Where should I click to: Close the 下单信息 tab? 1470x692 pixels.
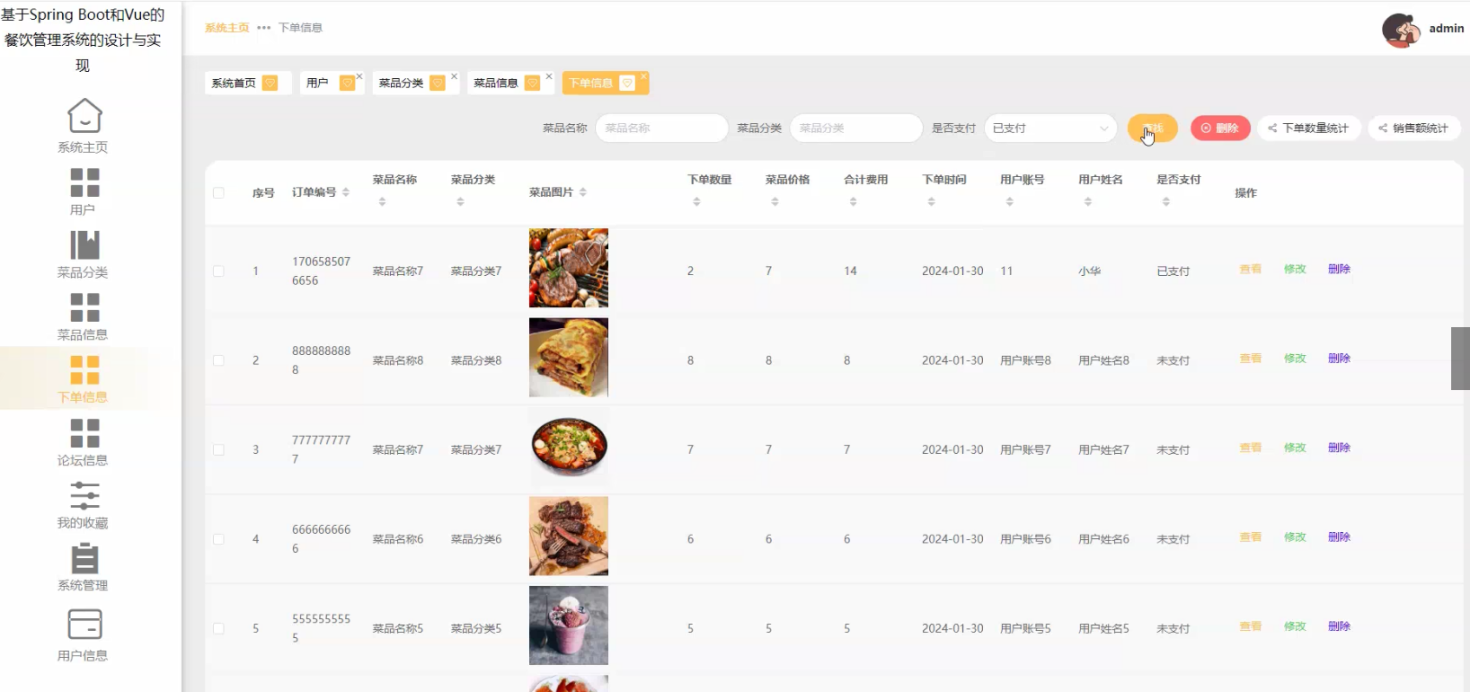click(644, 76)
